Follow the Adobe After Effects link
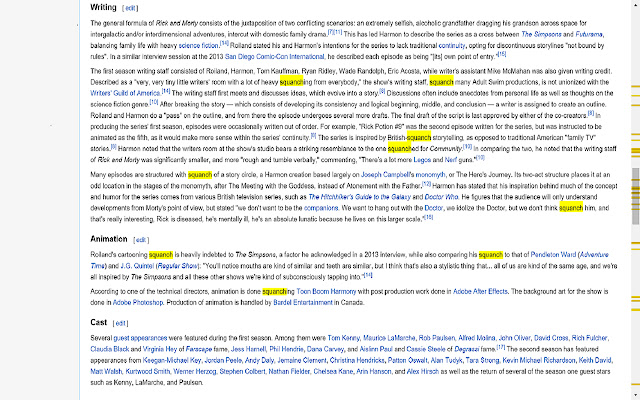Viewport: 640px width, 400px height. (480, 291)
